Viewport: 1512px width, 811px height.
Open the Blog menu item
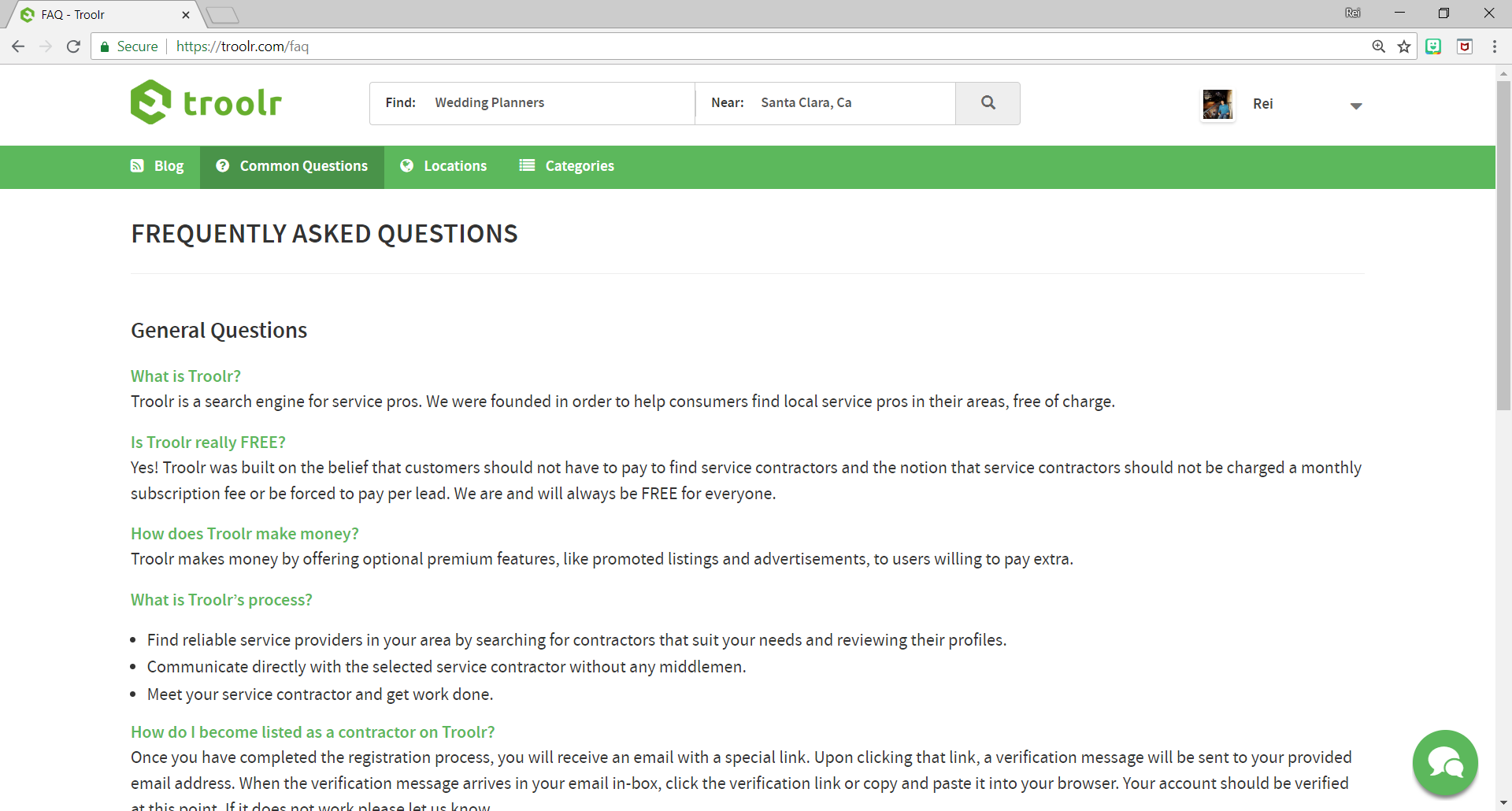tap(157, 166)
